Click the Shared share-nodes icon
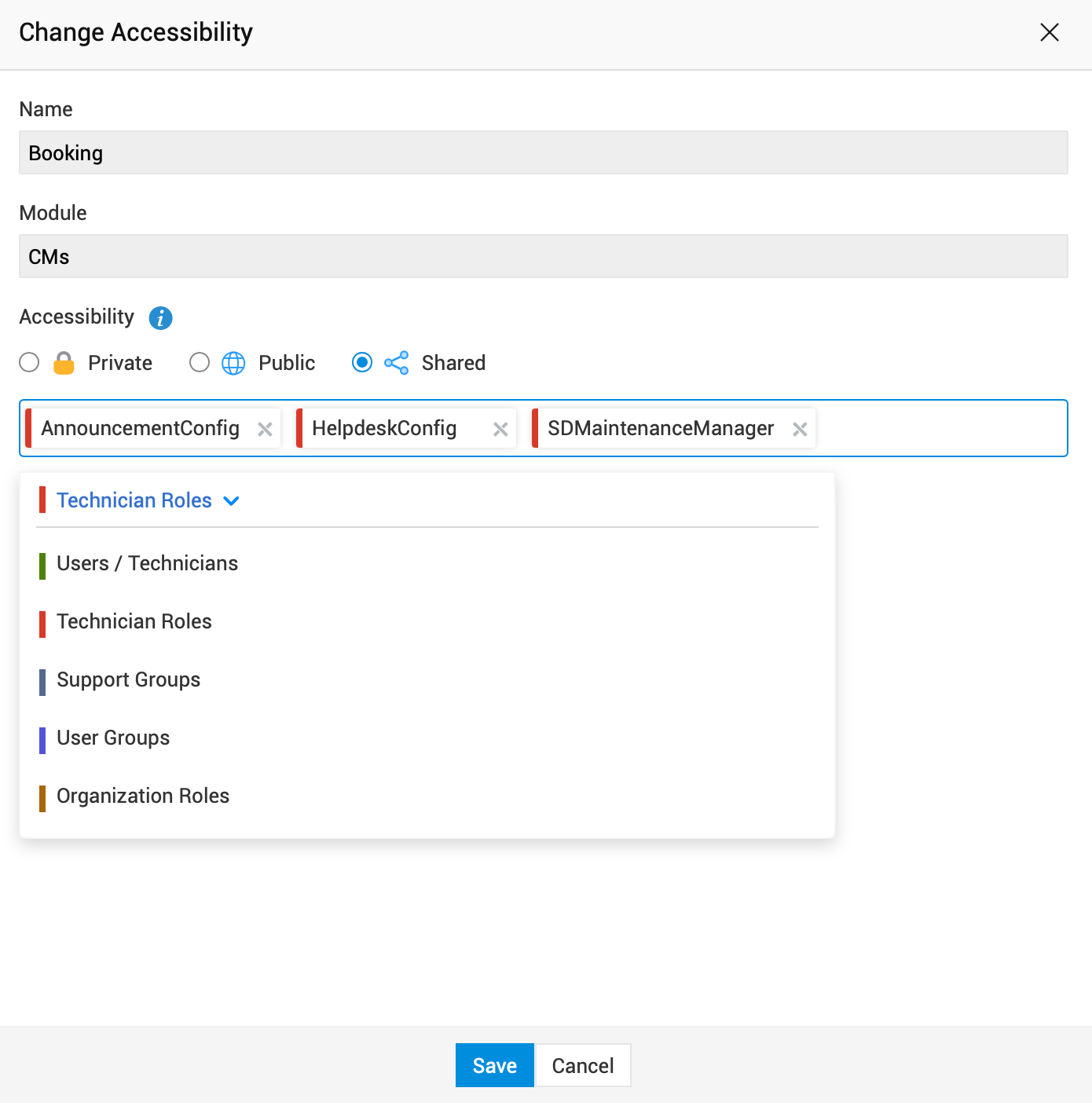 397,363
